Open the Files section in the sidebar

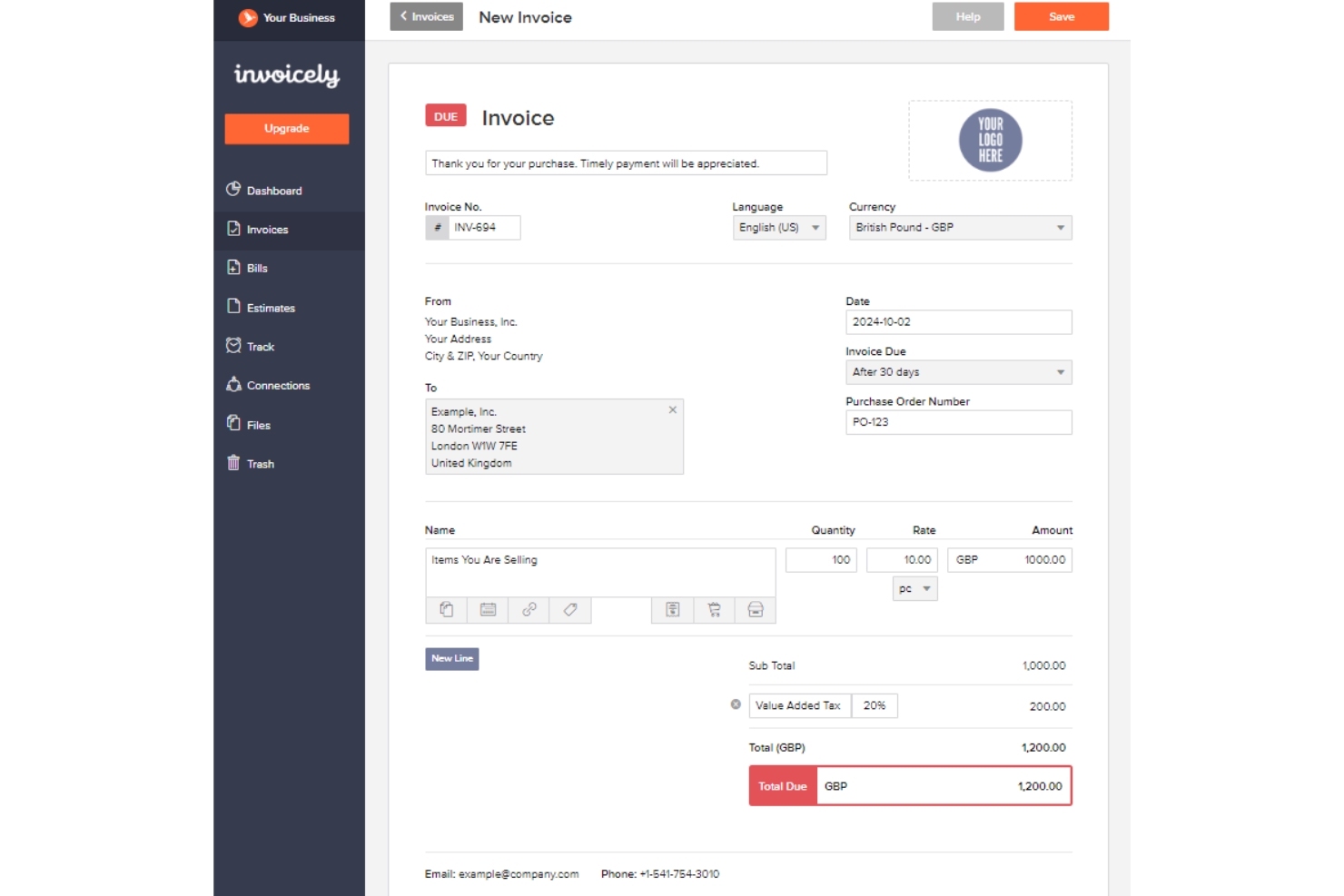pyautogui.click(x=259, y=425)
